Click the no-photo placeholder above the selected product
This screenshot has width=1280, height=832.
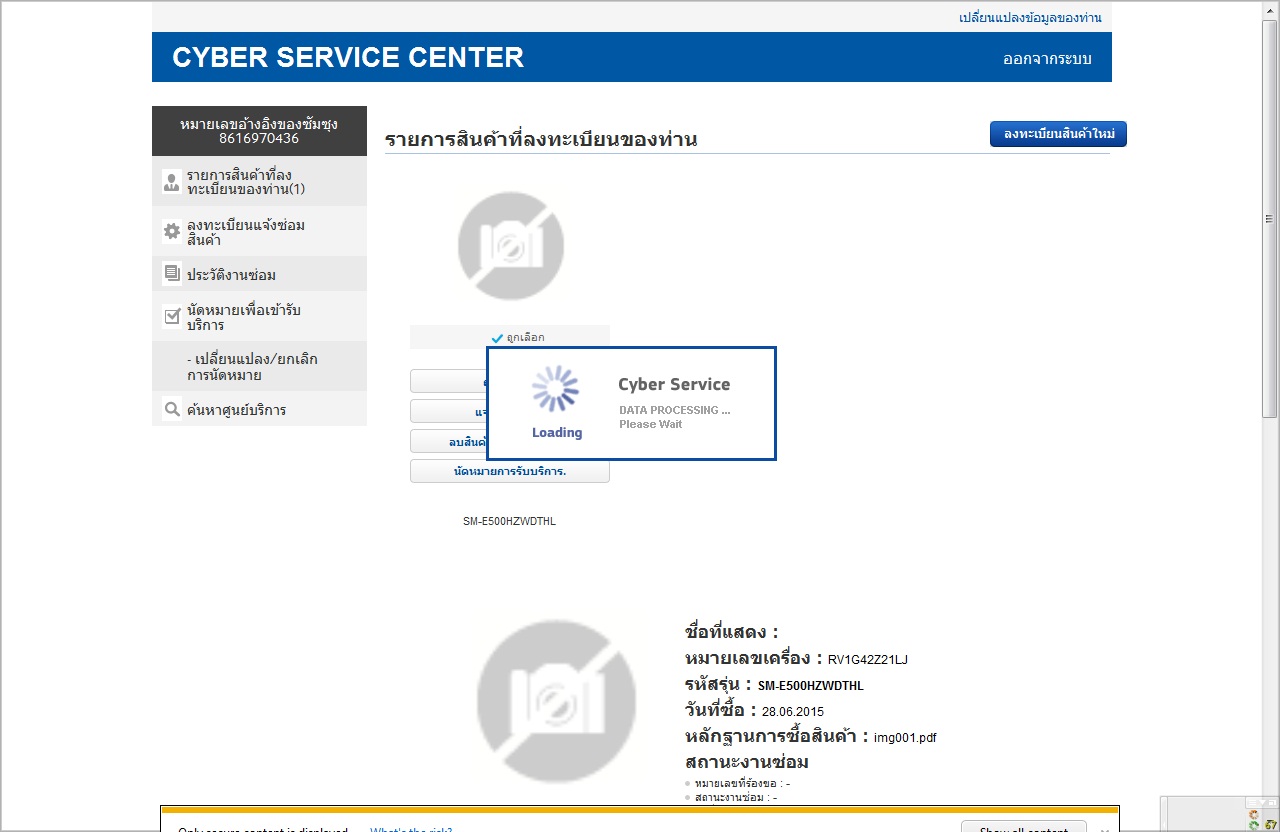pos(510,246)
